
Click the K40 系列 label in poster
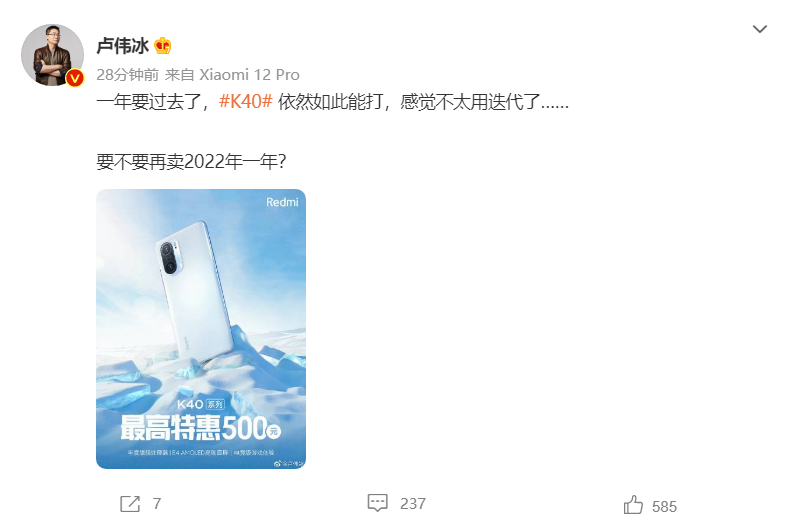(x=201, y=404)
